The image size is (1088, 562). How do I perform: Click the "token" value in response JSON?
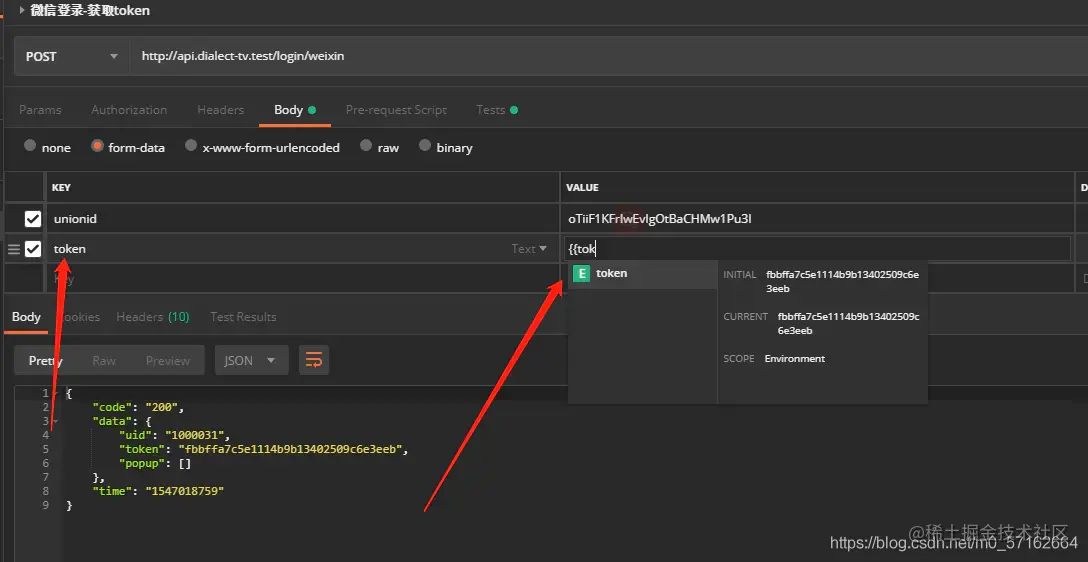click(292, 449)
